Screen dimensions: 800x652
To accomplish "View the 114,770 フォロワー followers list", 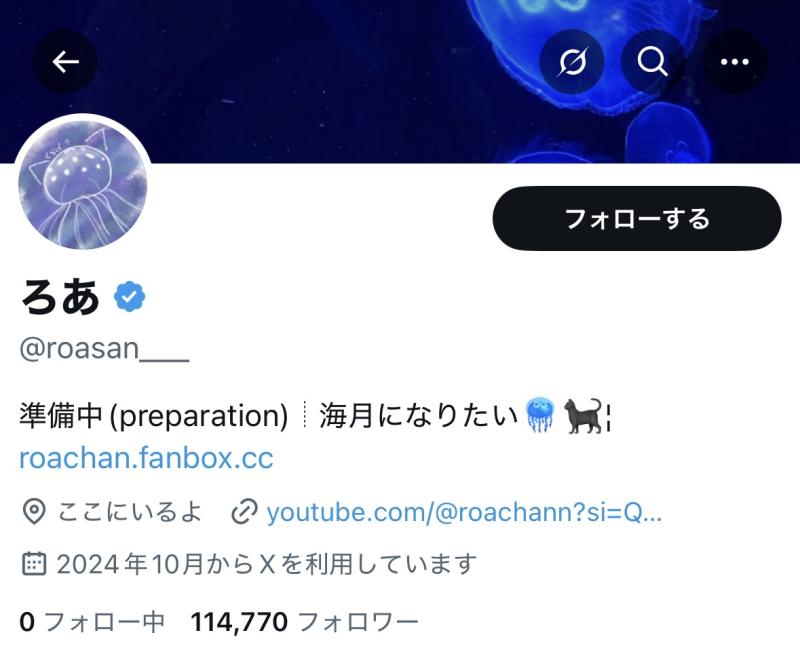I will coord(305,622).
